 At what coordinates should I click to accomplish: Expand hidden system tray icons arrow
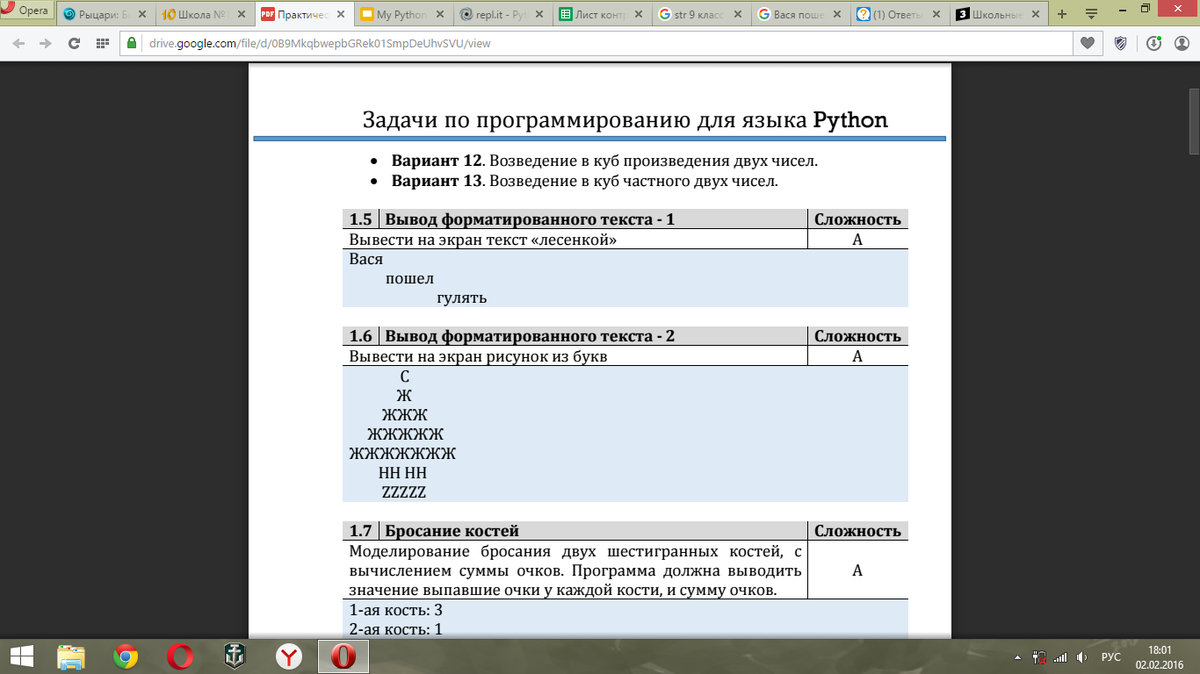(x=1018, y=657)
